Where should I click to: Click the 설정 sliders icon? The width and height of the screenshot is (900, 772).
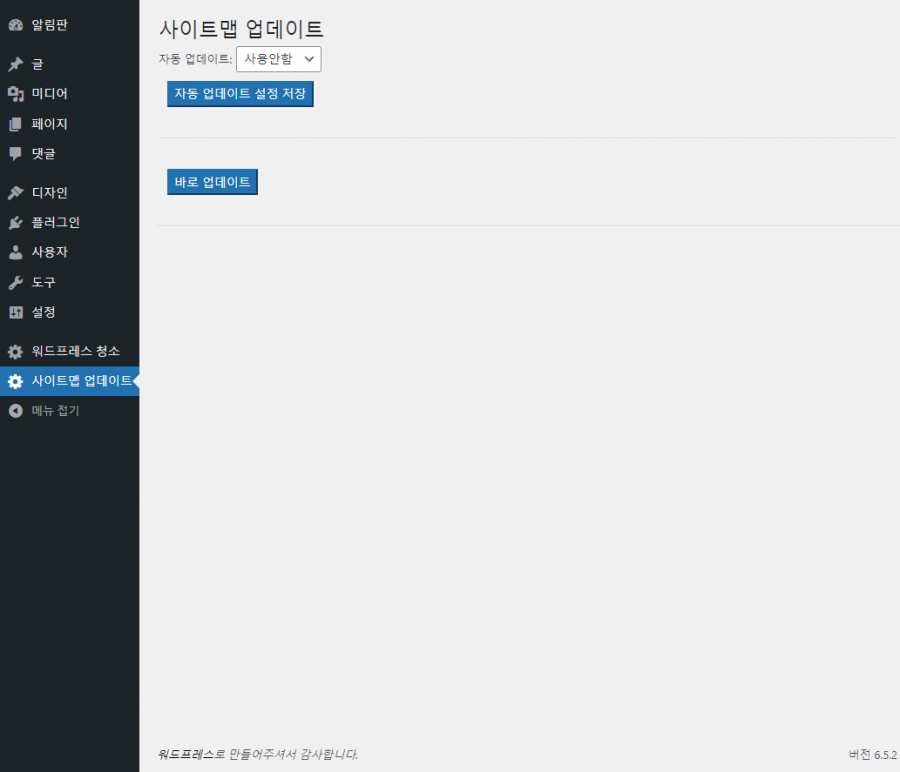[15, 312]
